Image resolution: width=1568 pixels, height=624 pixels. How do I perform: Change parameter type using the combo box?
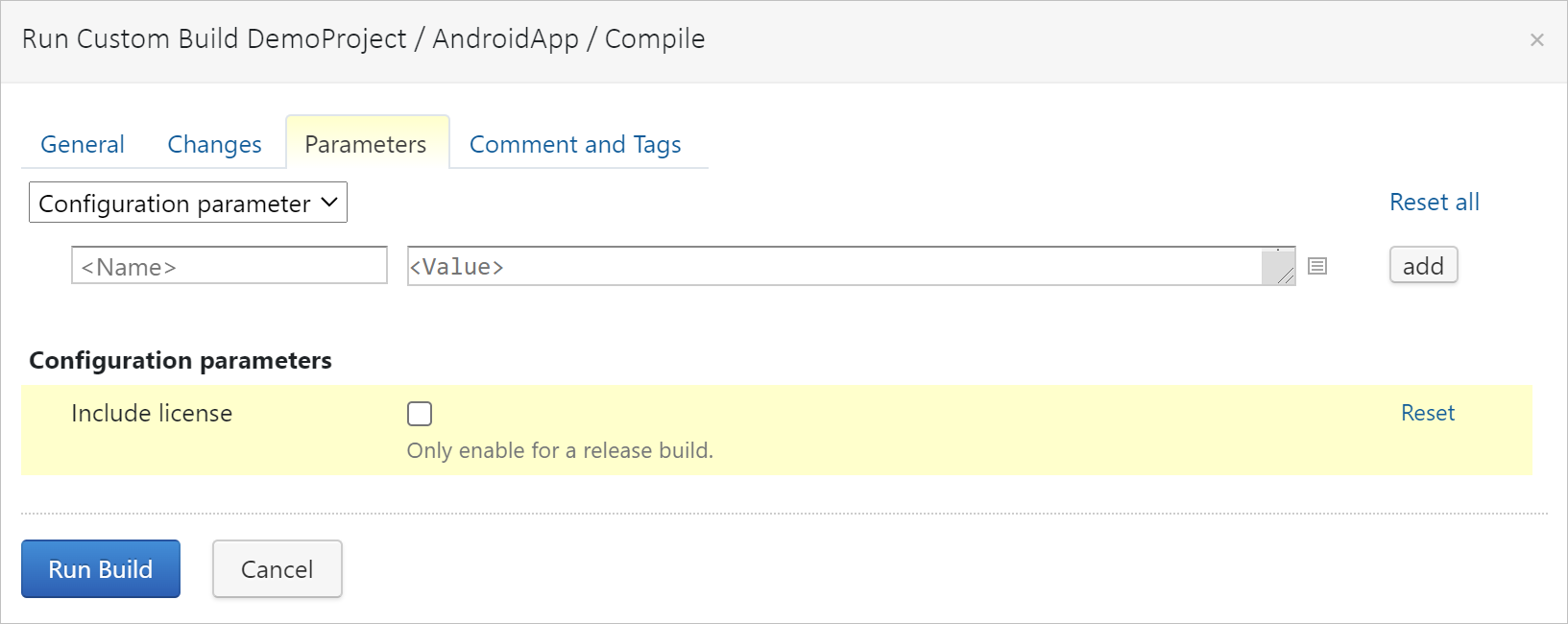[188, 203]
